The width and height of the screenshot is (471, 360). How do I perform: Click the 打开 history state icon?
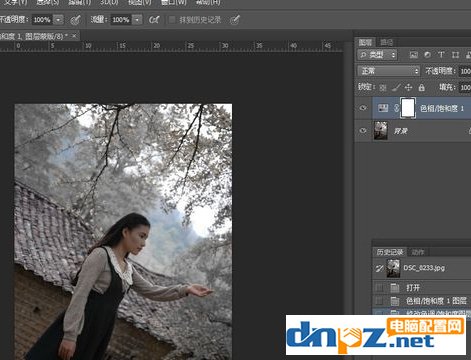pos(395,287)
